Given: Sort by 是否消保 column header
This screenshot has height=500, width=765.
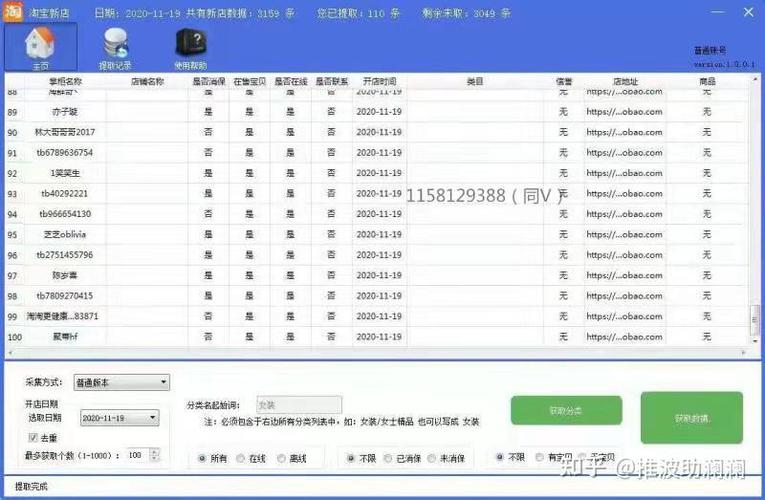Looking at the screenshot, I should click(208, 81).
